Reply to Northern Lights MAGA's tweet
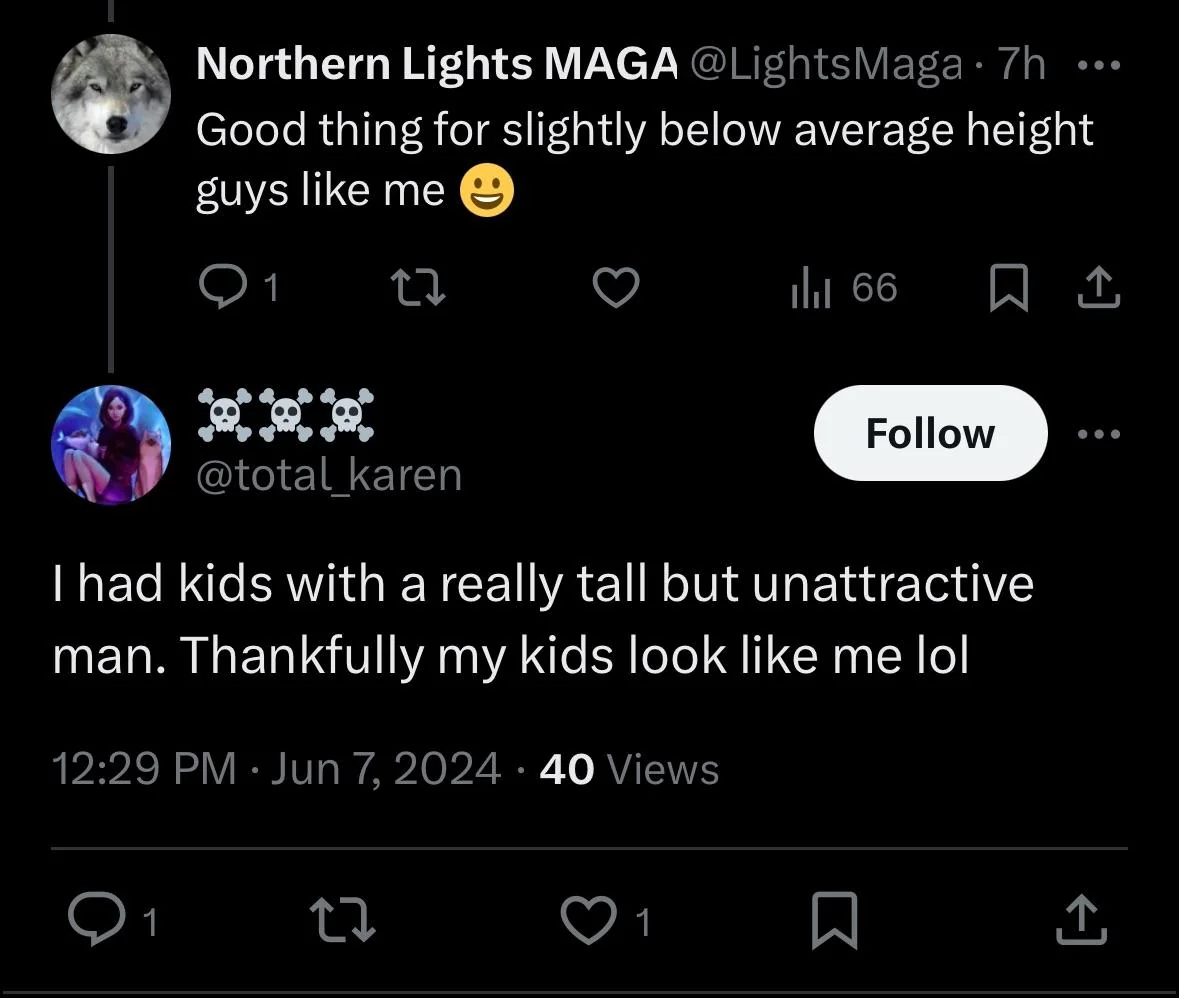 point(223,287)
